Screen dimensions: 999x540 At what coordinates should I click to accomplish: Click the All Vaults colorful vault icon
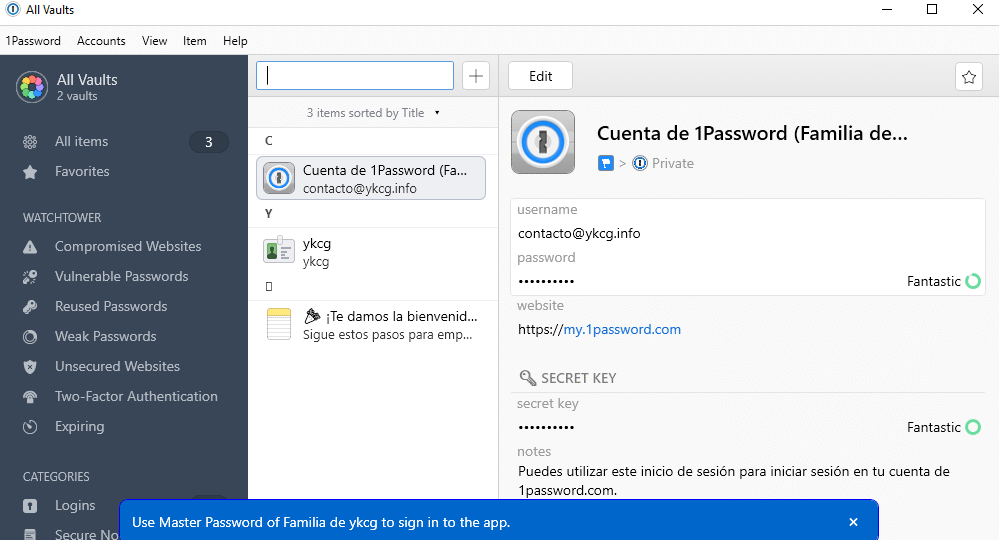[x=32, y=87]
